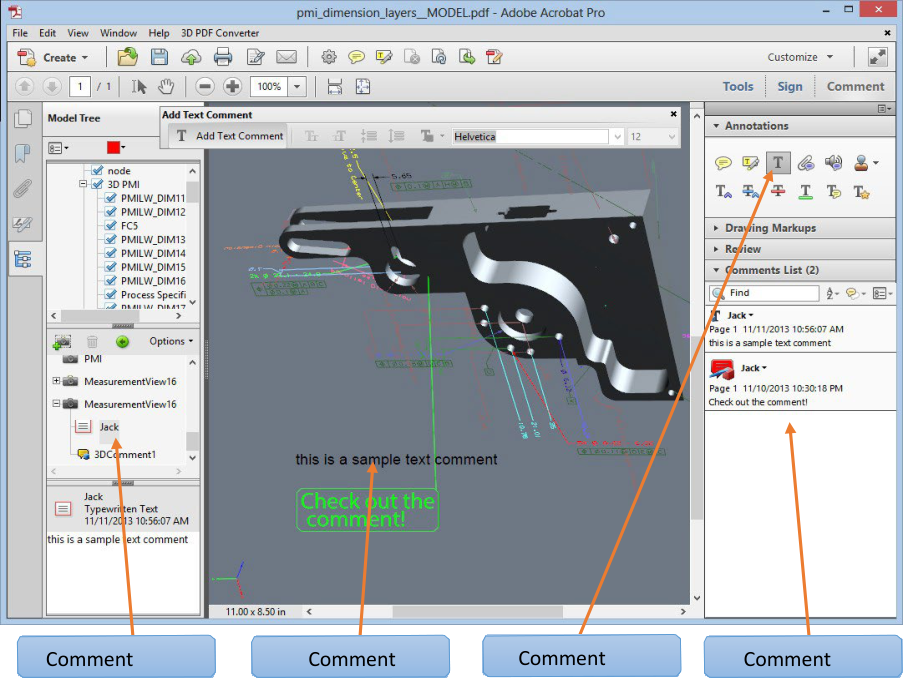Open the zoom percentage dropdown
The image size is (903, 678).
pos(297,87)
